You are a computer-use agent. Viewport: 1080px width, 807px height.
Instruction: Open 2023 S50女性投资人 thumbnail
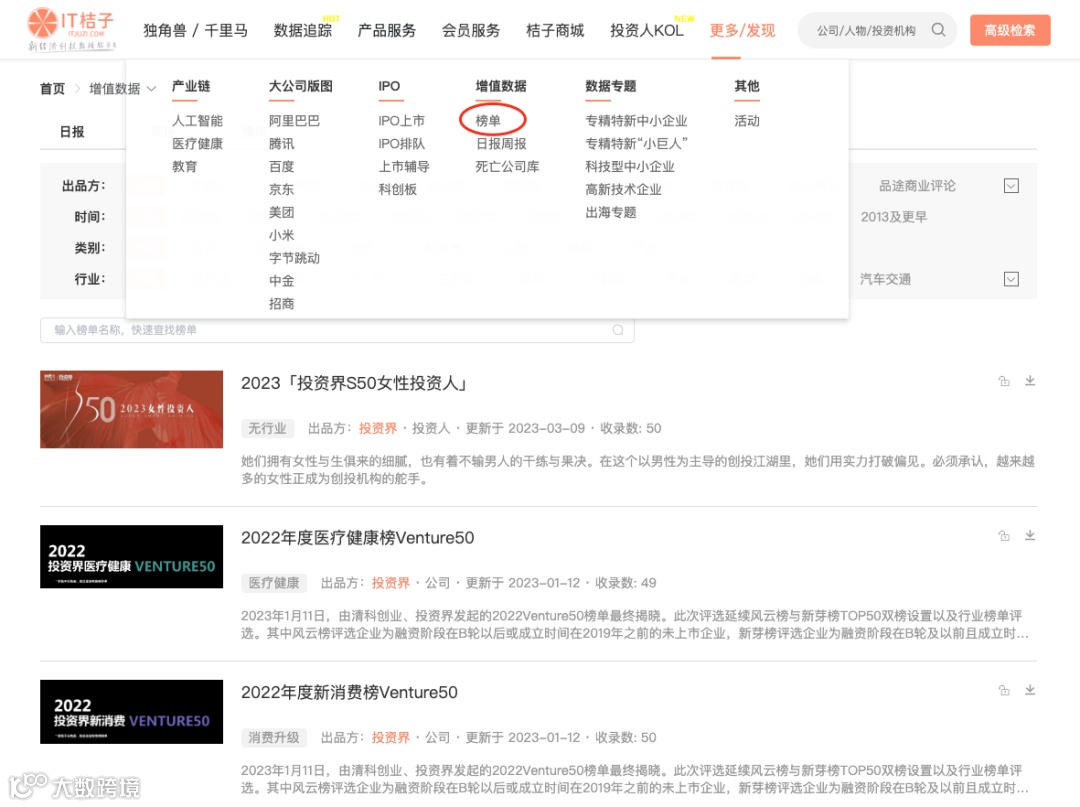pyautogui.click(x=132, y=409)
